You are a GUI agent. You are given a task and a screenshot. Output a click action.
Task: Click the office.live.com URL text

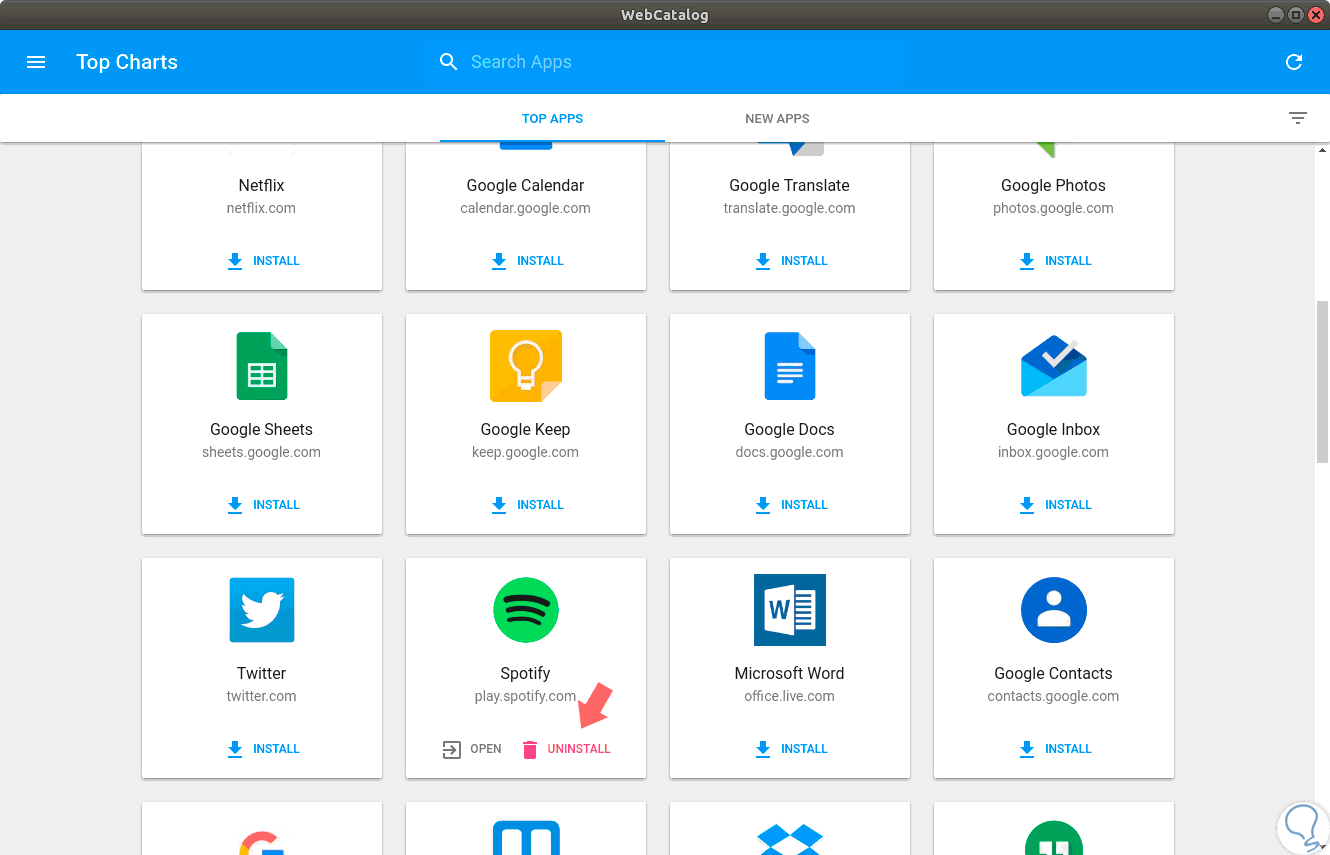pos(790,696)
